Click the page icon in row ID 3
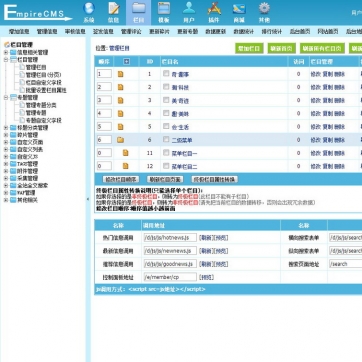The image size is (362, 362). [x=120, y=100]
